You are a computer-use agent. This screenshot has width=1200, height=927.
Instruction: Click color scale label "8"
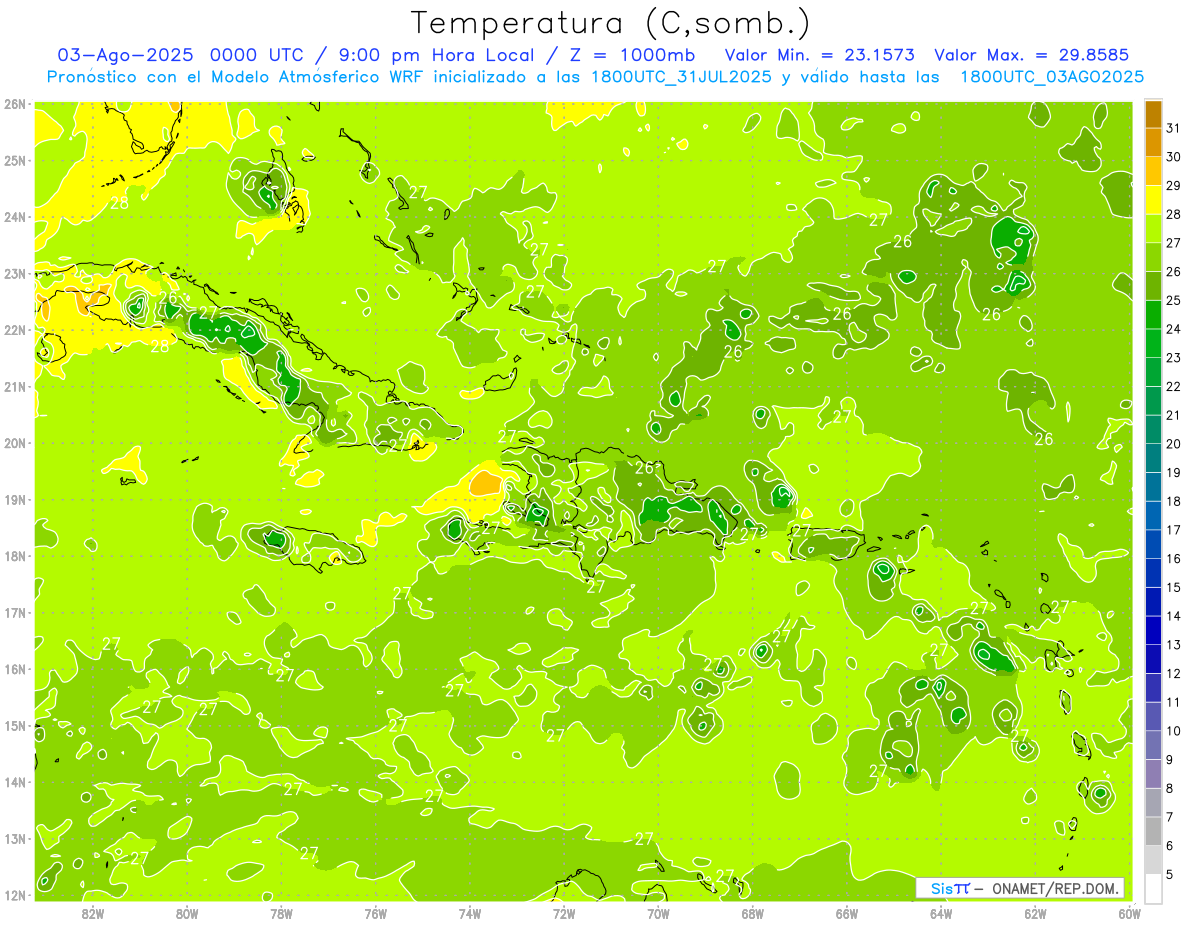click(x=1170, y=788)
